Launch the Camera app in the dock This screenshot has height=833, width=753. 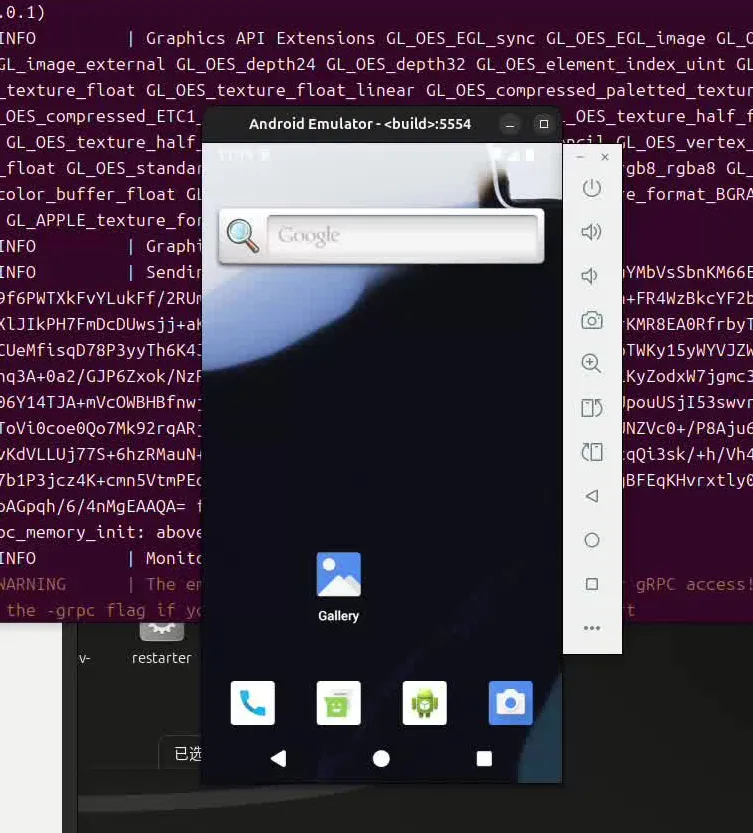pos(511,703)
